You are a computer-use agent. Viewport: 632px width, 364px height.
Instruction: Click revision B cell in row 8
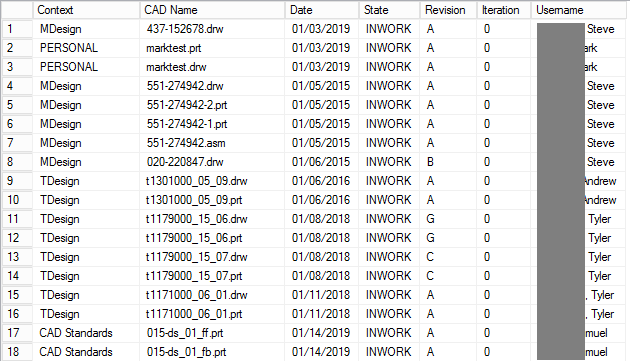(x=448, y=162)
